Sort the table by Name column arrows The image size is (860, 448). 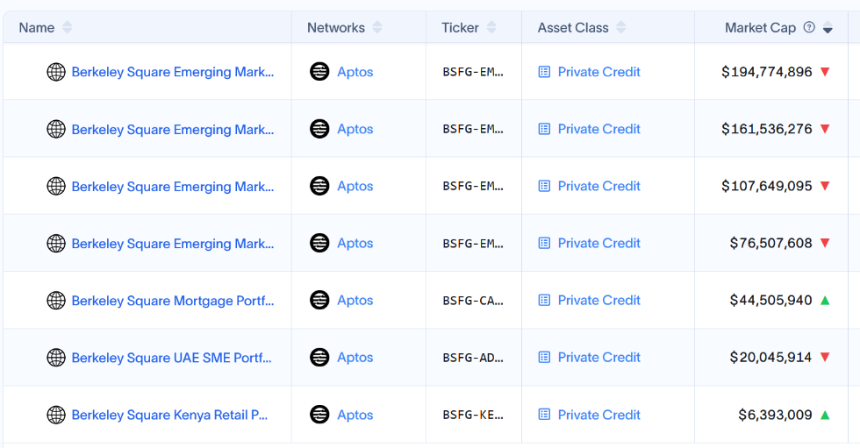[x=67, y=28]
